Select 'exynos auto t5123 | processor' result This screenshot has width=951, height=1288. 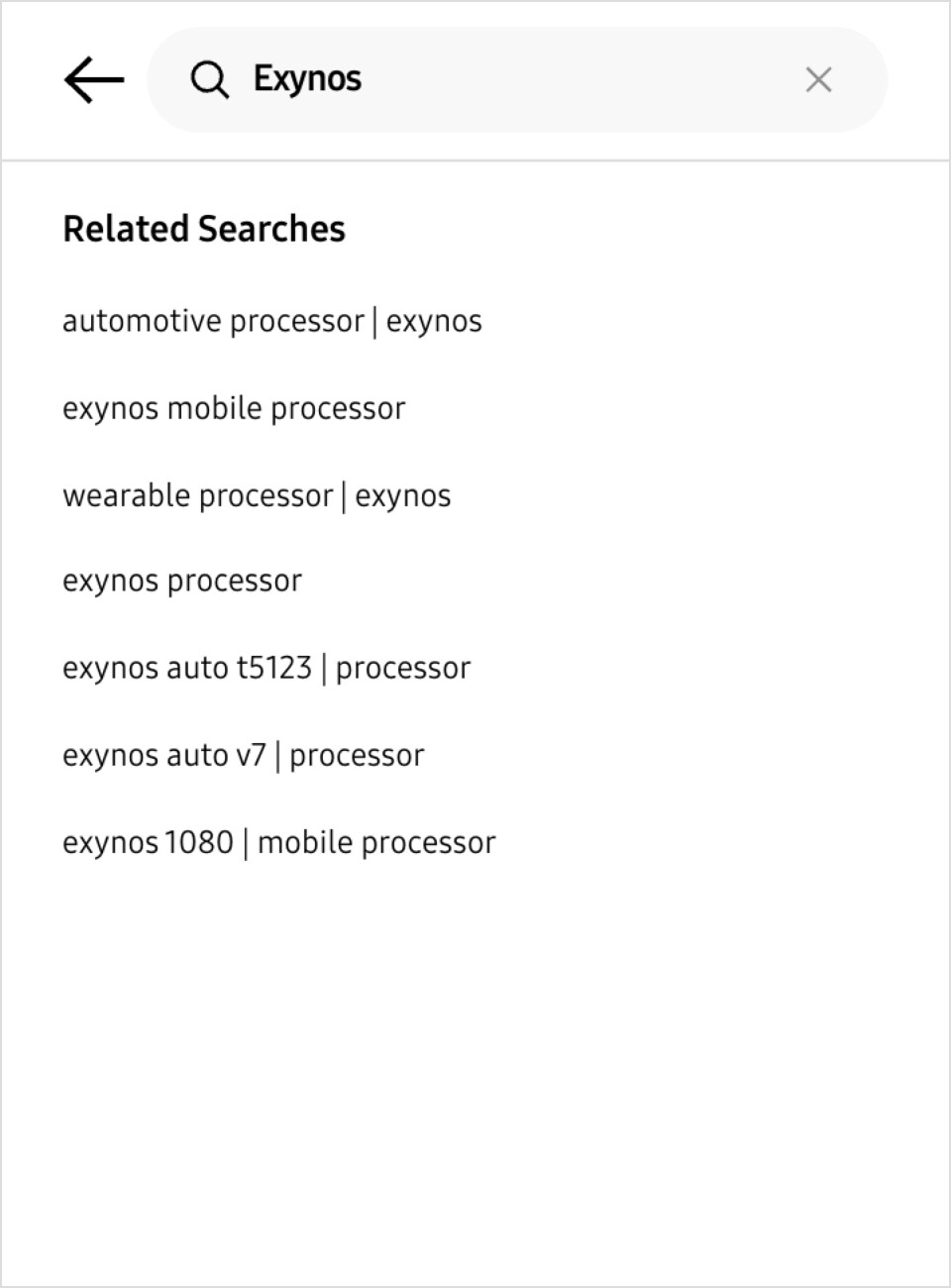(x=266, y=668)
